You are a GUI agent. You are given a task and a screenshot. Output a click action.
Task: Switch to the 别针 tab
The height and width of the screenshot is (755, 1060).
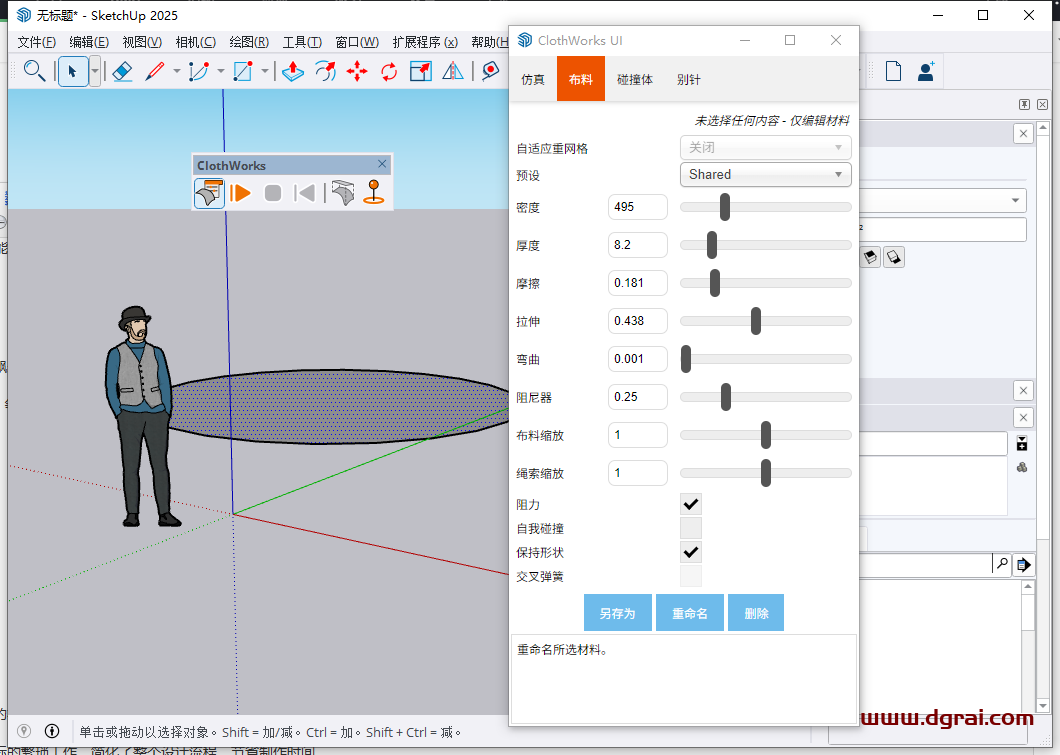coord(689,79)
